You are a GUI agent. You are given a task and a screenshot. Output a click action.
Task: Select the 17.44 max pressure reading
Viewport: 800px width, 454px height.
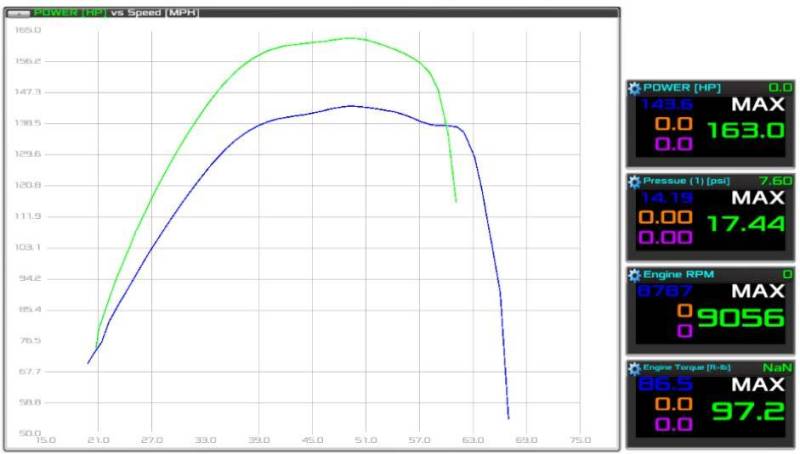pos(745,223)
